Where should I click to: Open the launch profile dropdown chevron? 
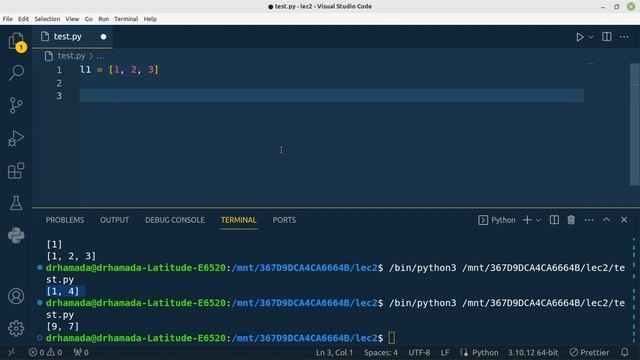click(x=538, y=220)
